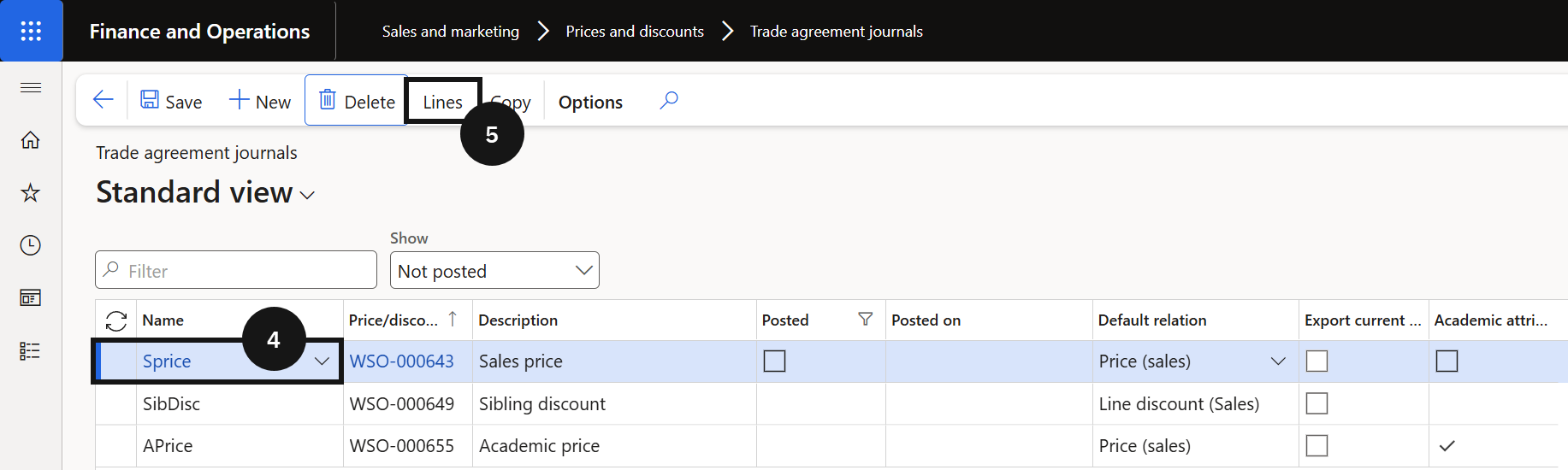Click the Academic attri... column header
This screenshot has height=470, width=1568.
(x=1490, y=320)
